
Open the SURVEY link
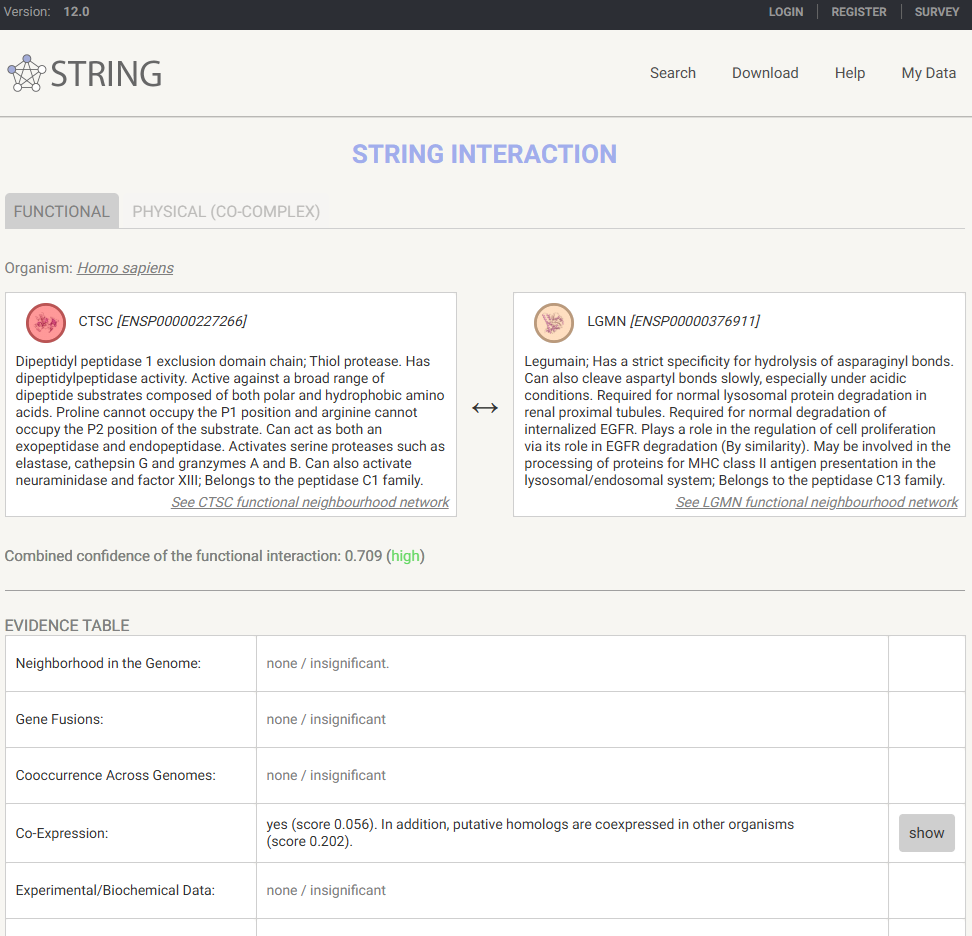point(937,12)
